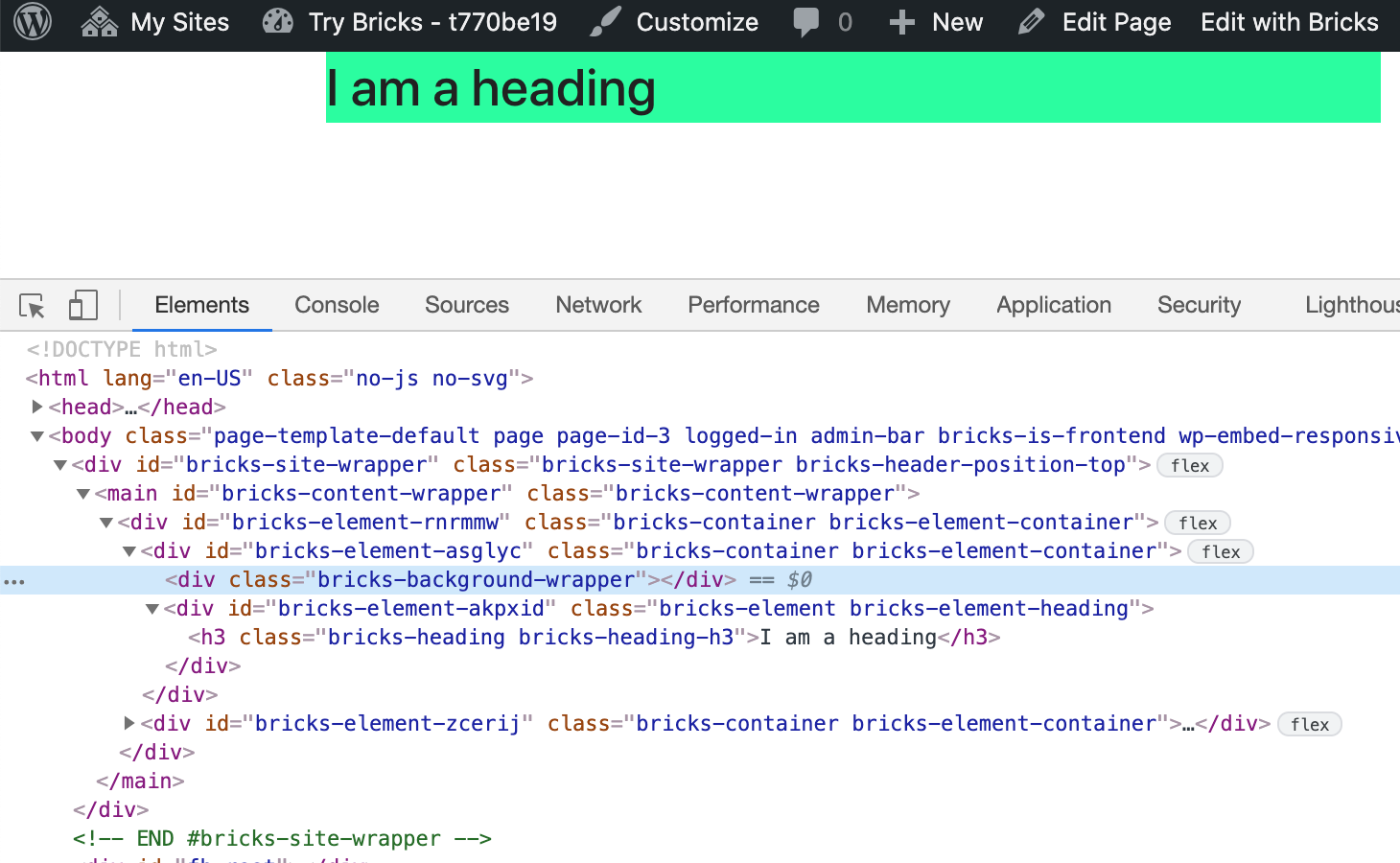Screen dimensions: 1400x863
Task: Select the bricks-background-wrapper div row
Action: (700, 579)
